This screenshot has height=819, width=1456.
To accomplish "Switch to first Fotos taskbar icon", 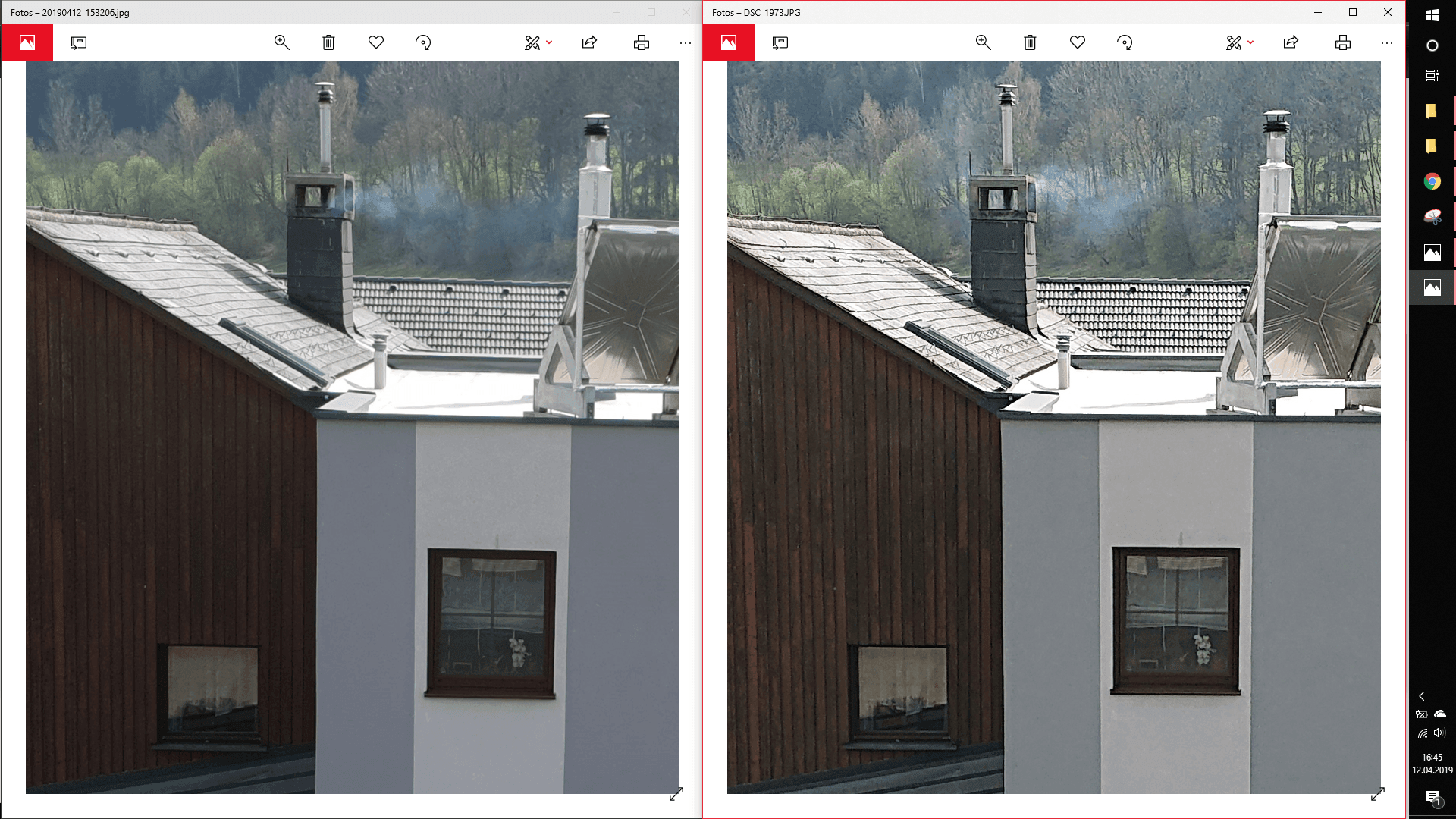I will (x=1432, y=253).
